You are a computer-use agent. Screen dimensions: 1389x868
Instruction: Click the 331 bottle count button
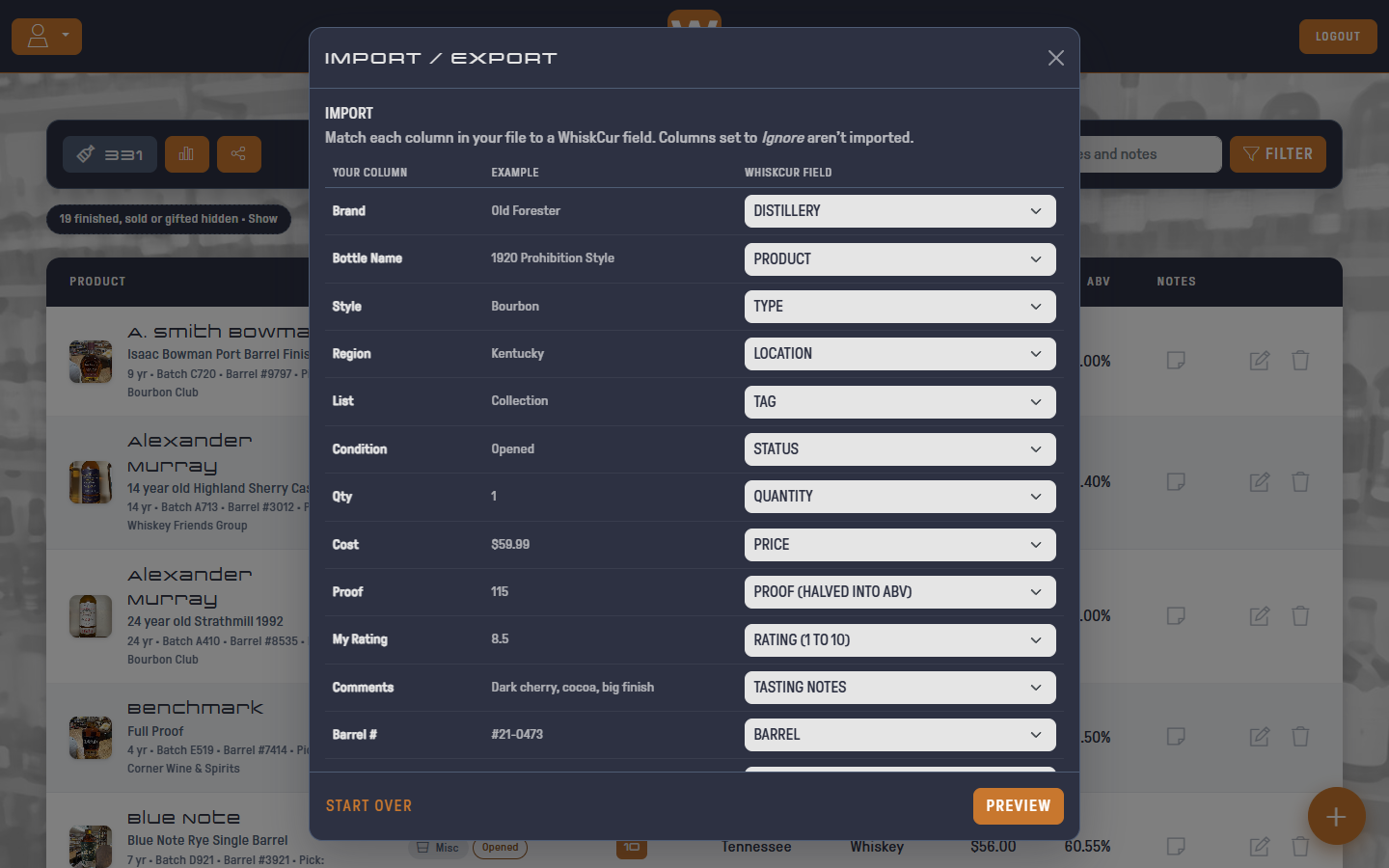110,154
